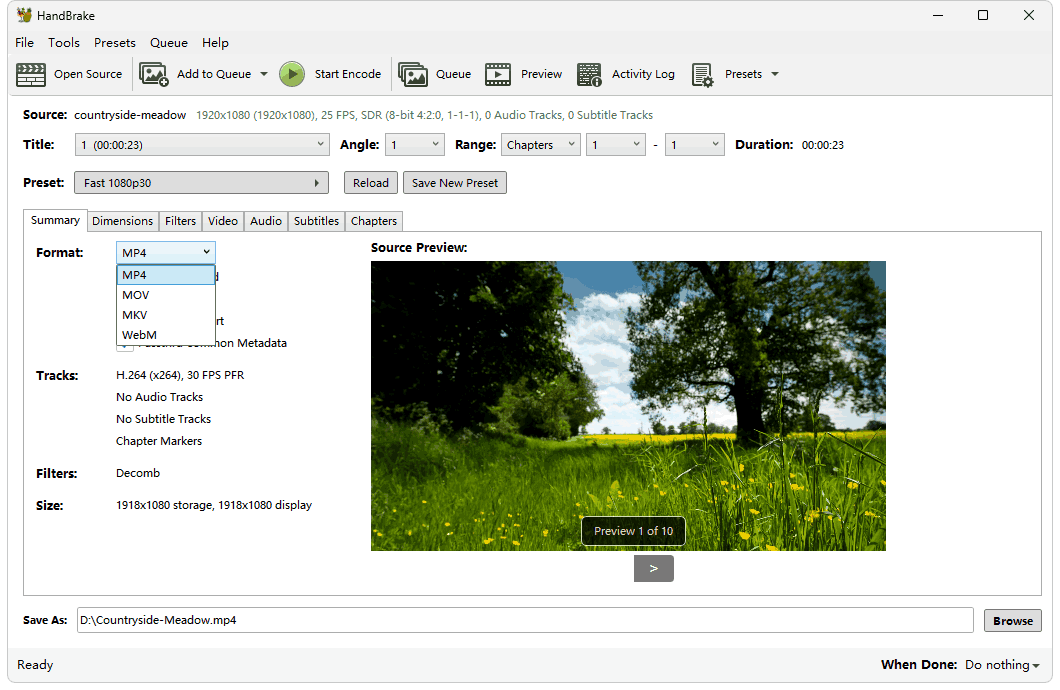Image resolution: width=1060 pixels, height=690 pixels.
Task: Open the Tools menu
Action: tap(64, 43)
